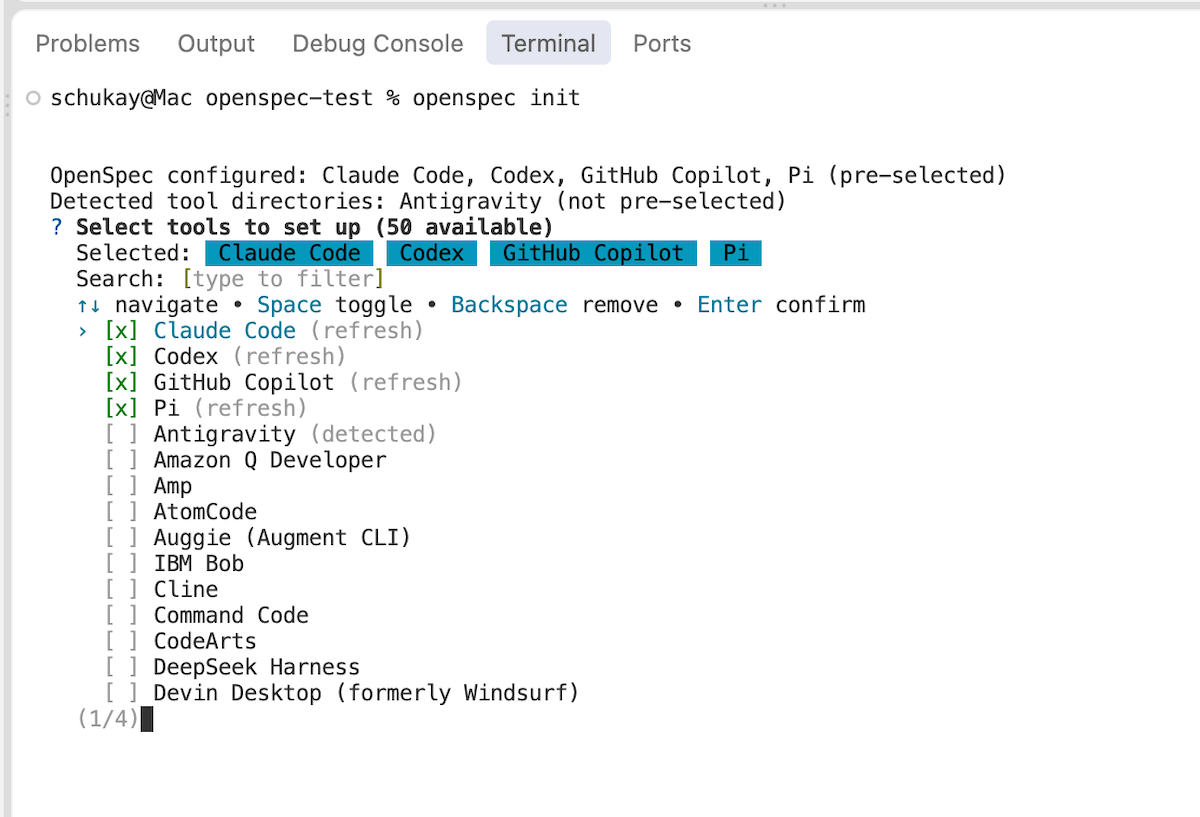Viewport: 1200px width, 817px height.
Task: Check the Command Code checkbox
Action: pos(122,617)
